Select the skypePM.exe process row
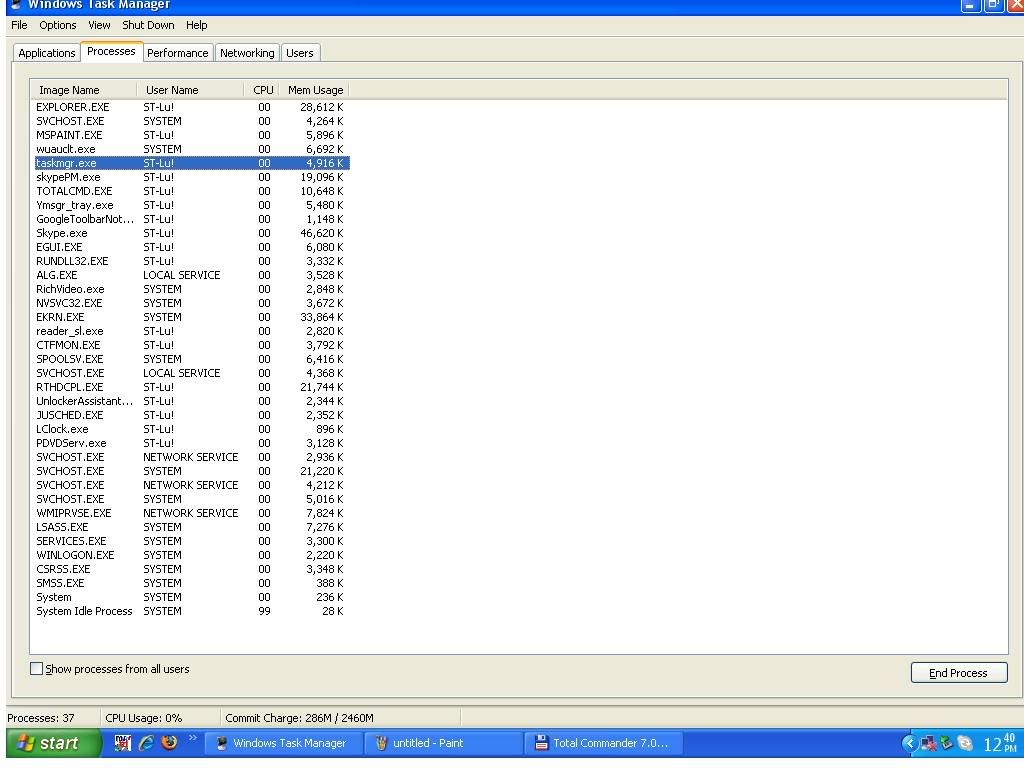The width and height of the screenshot is (1024, 768). 192,177
